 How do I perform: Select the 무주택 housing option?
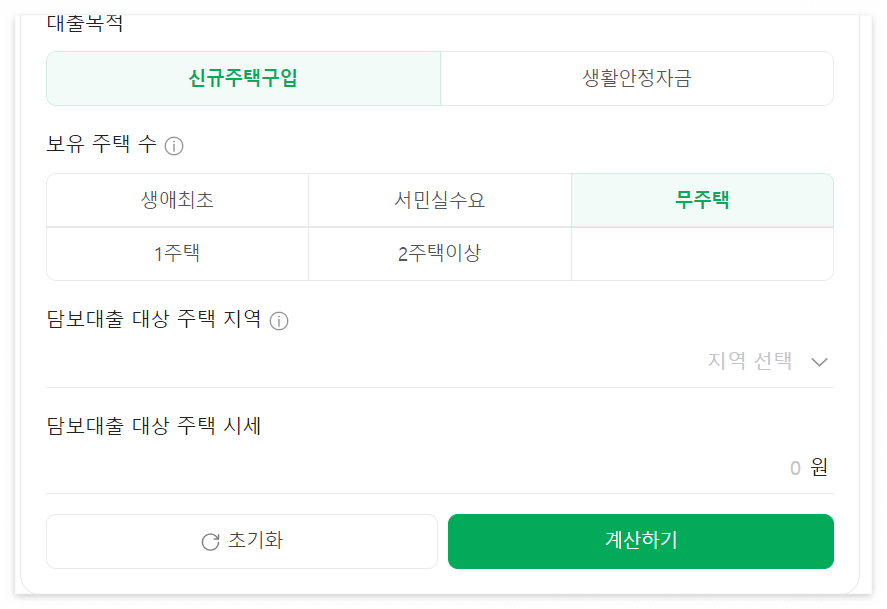[702, 200]
